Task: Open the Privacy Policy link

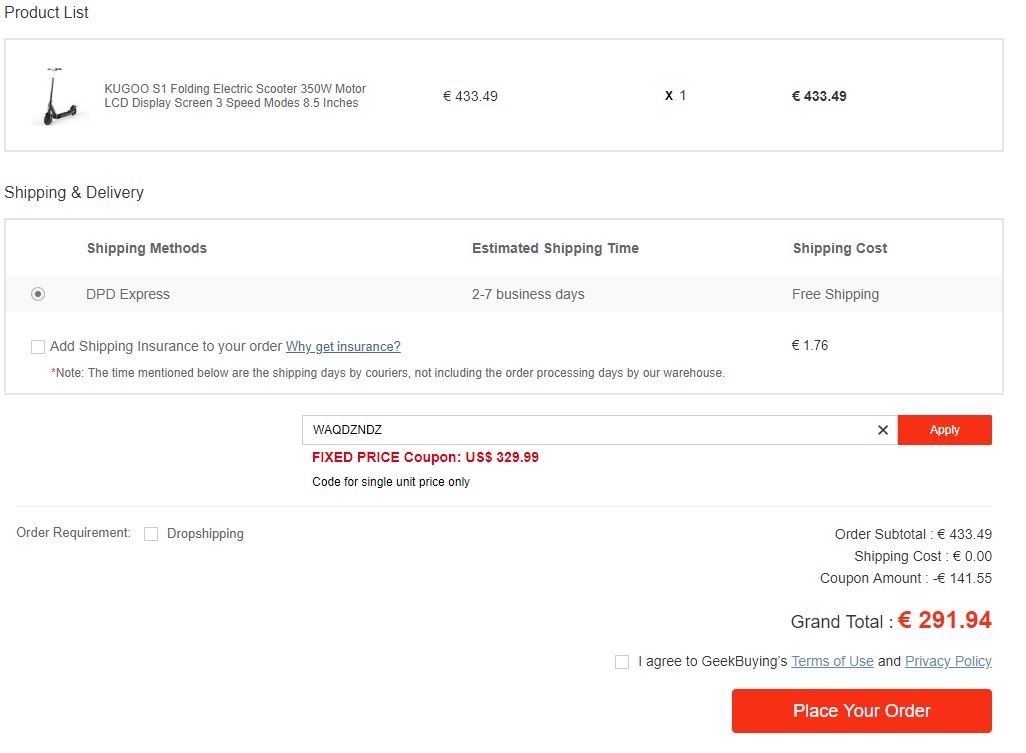Action: pos(948,661)
